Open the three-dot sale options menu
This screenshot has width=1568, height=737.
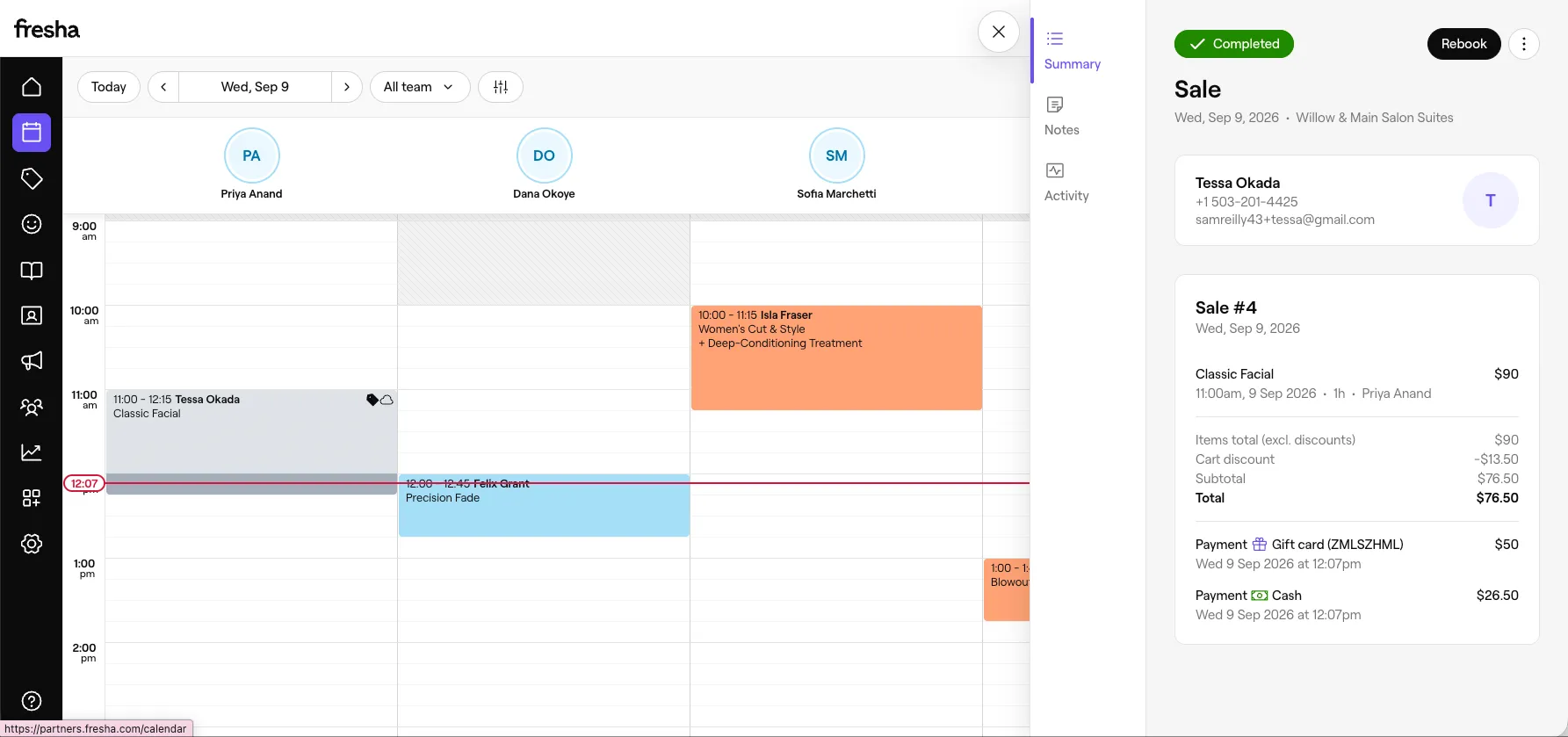click(1524, 44)
